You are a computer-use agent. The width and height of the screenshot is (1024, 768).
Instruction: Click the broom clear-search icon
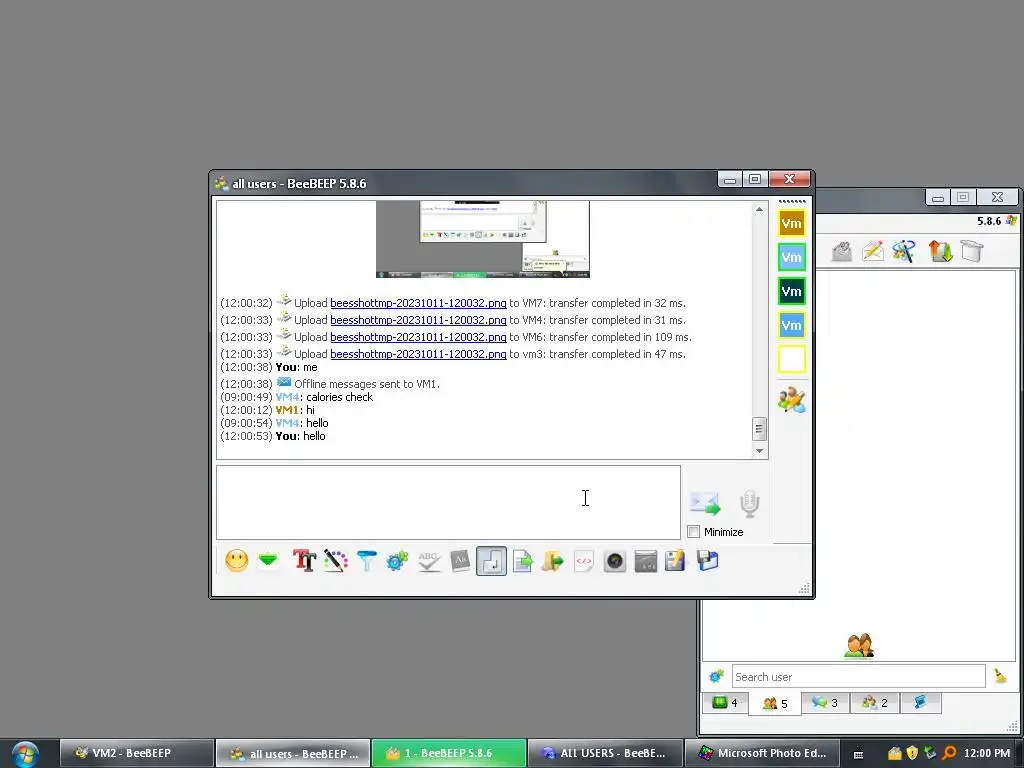[x=1000, y=676]
